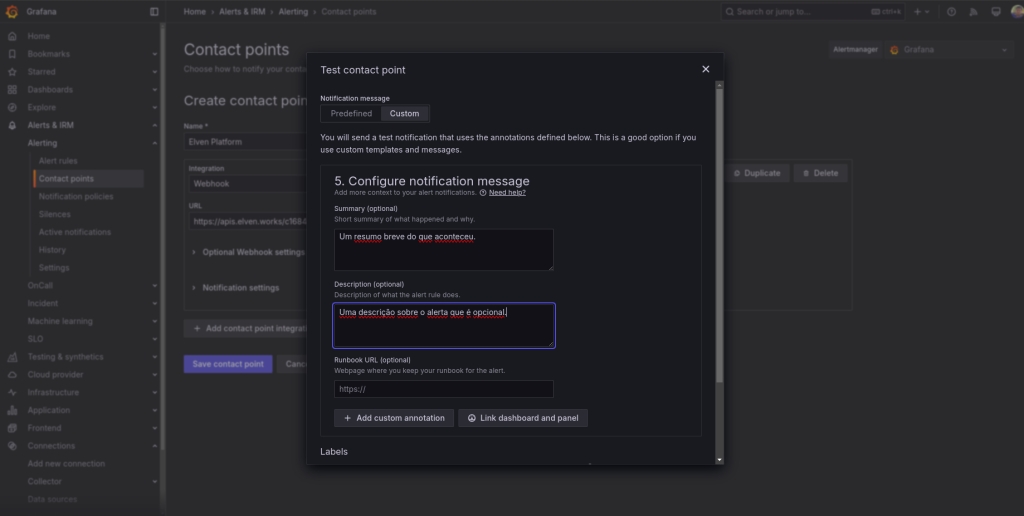Expand the Dashboards section in the sidebar

point(155,90)
